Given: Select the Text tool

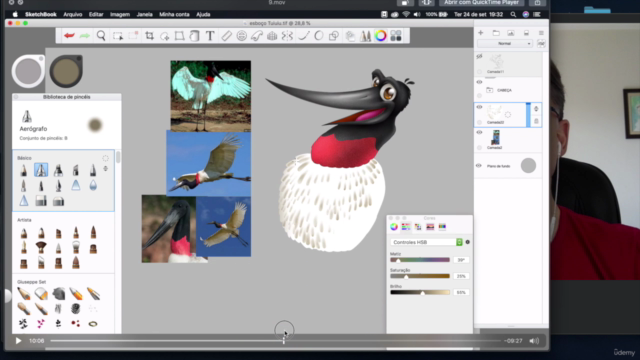Looking at the screenshot, I should 210,36.
